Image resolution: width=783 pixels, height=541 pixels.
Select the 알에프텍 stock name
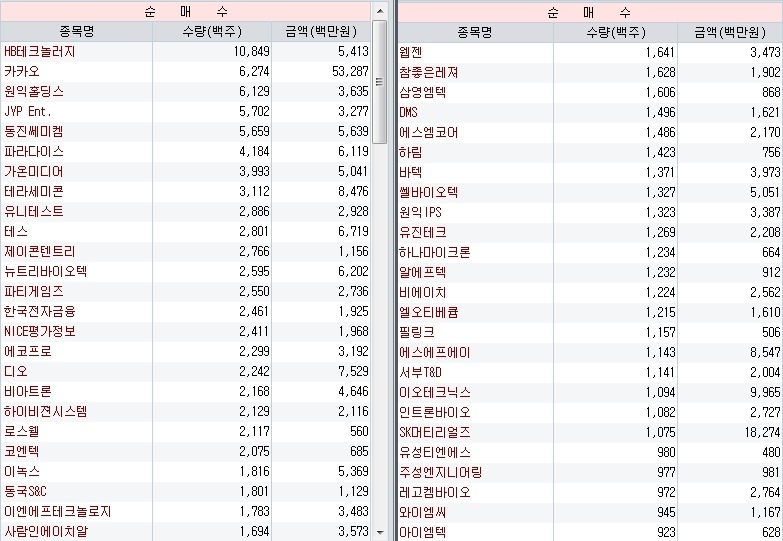[x=422, y=272]
